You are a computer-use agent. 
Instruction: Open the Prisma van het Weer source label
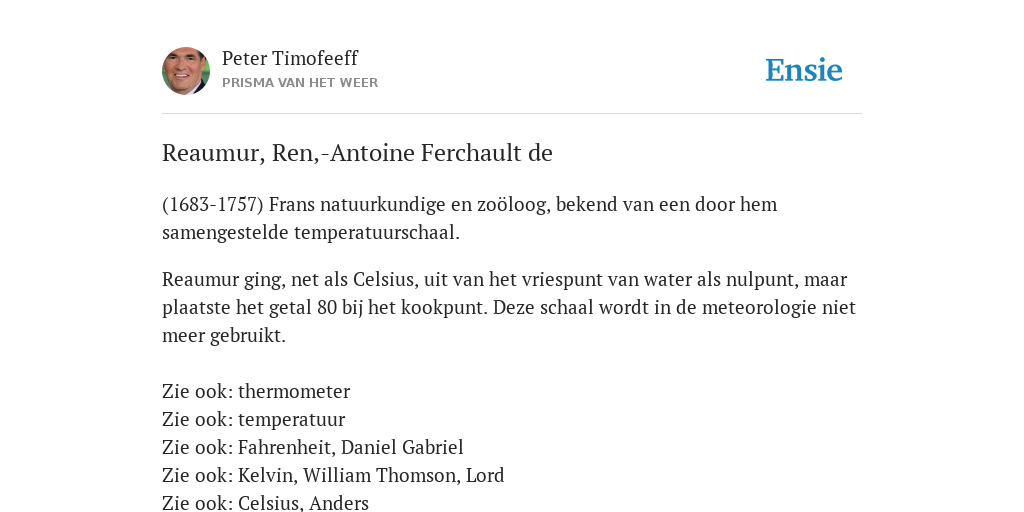point(300,83)
